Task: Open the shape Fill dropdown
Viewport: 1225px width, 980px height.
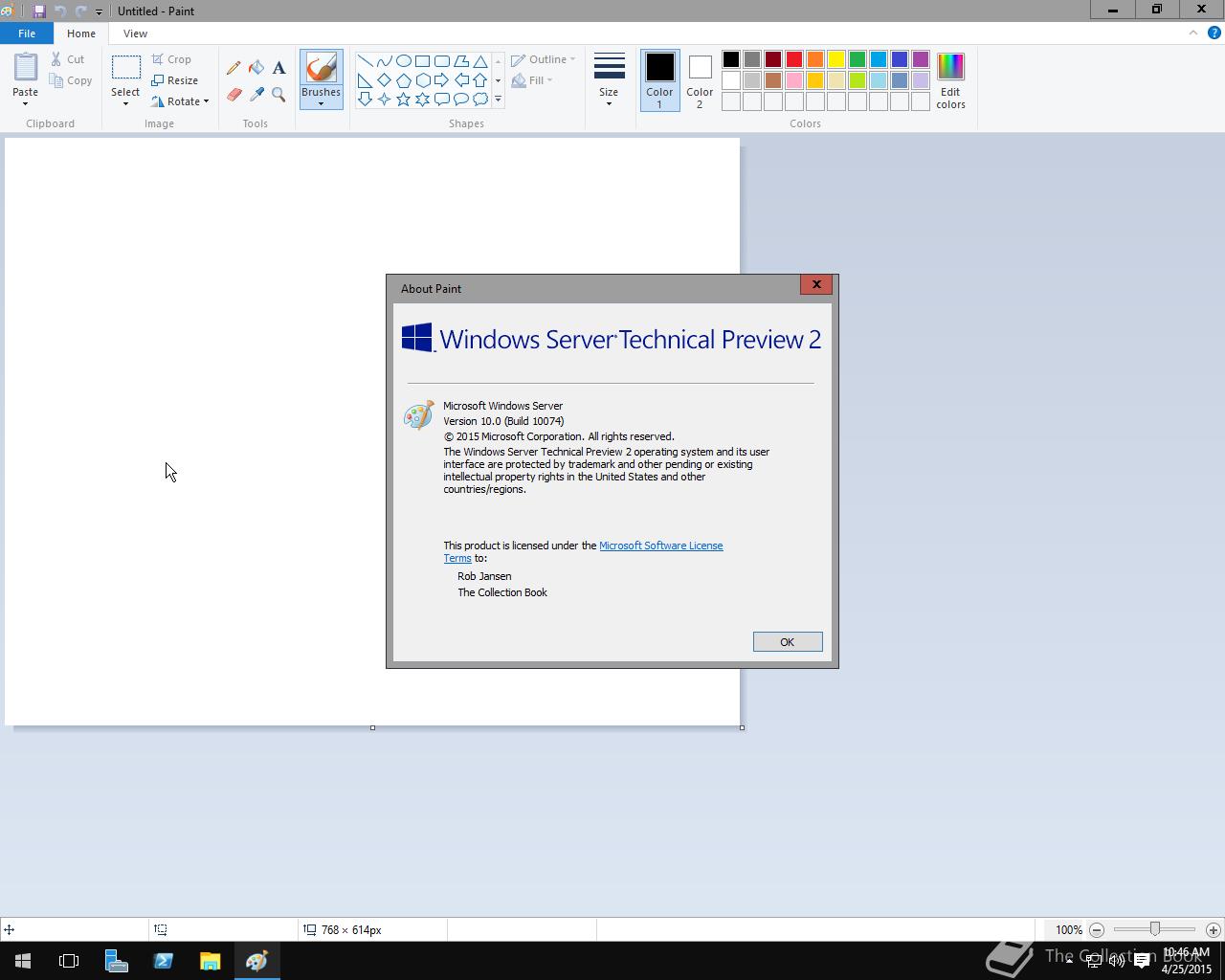Action: [x=532, y=80]
